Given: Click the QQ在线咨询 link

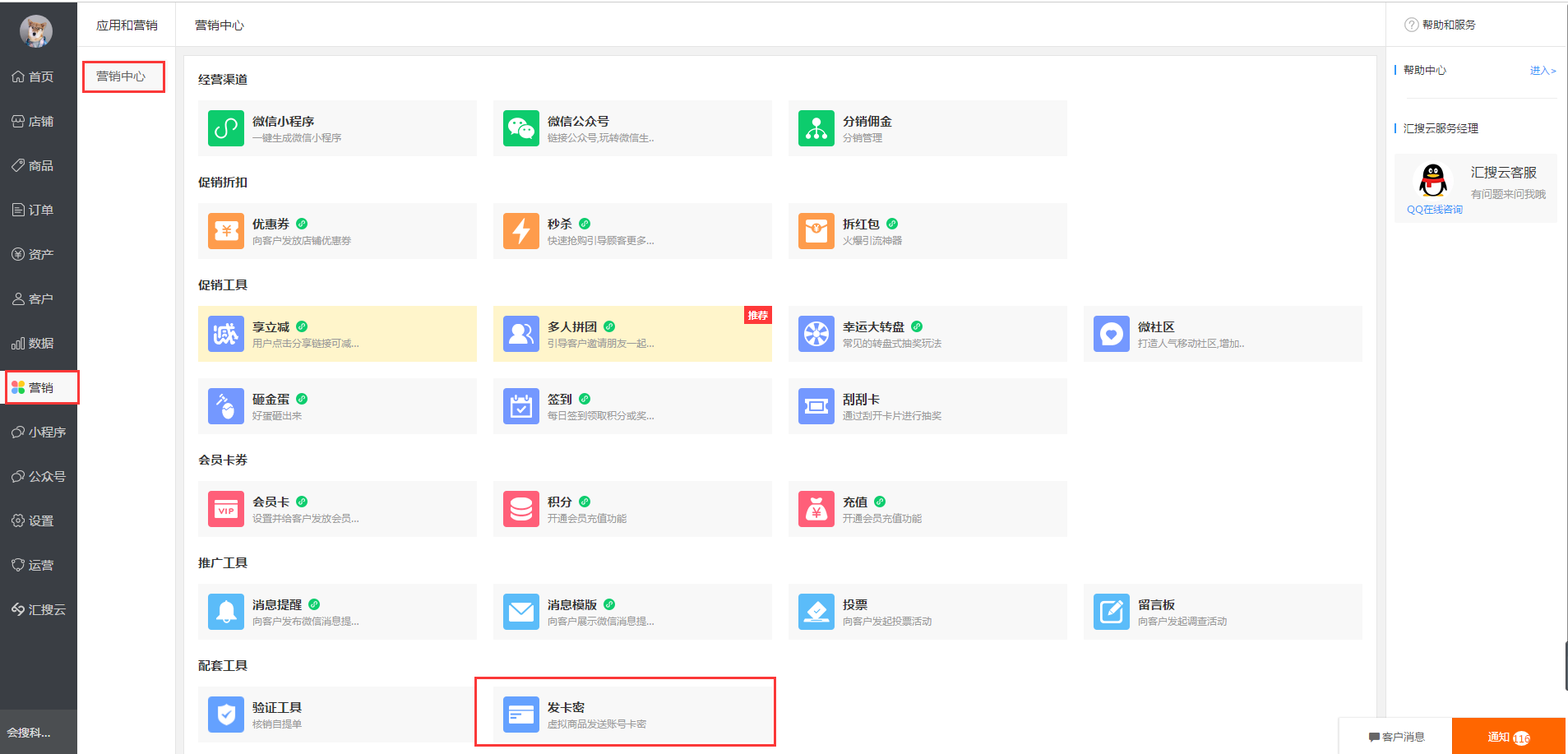Looking at the screenshot, I should coord(1434,210).
